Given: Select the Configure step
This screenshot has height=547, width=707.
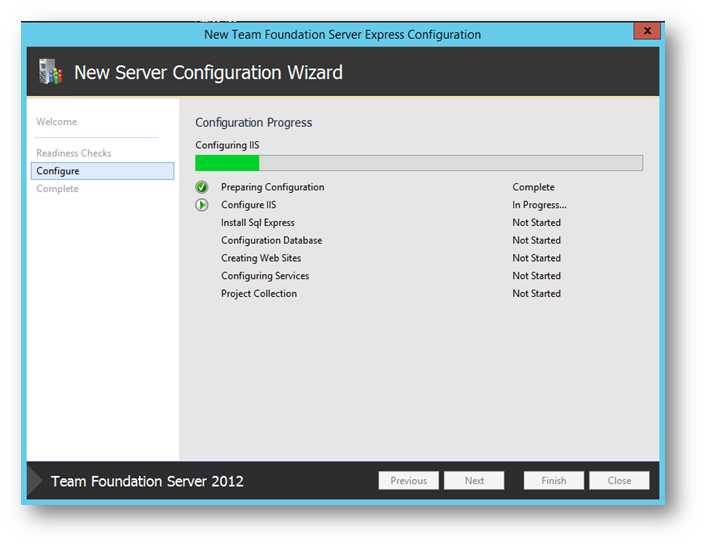Looking at the screenshot, I should coord(102,171).
